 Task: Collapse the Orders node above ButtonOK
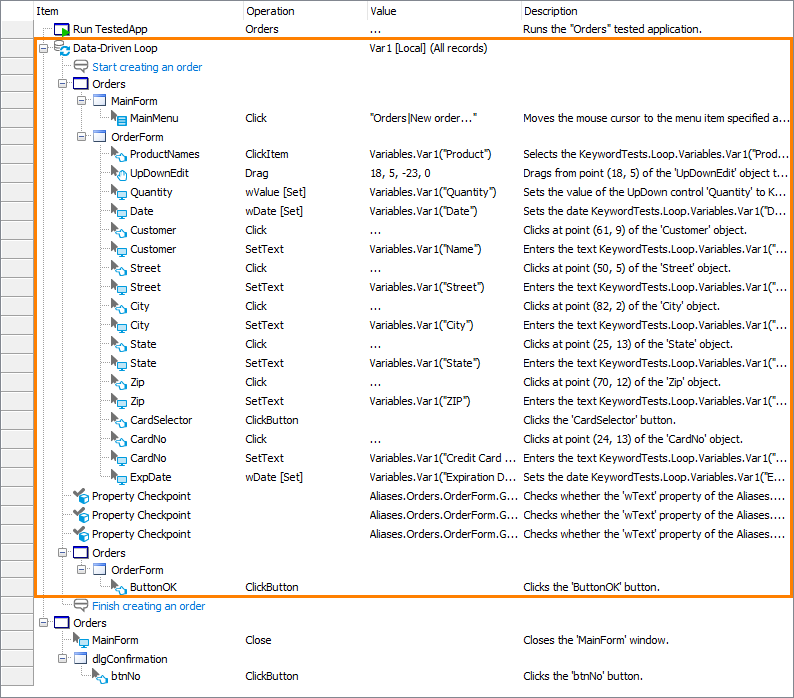coord(62,553)
